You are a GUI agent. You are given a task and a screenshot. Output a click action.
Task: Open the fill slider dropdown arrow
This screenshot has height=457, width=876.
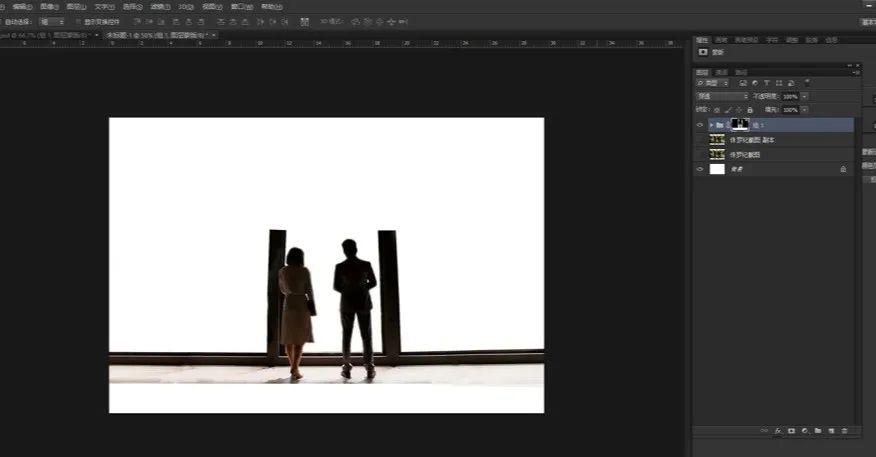[x=804, y=110]
